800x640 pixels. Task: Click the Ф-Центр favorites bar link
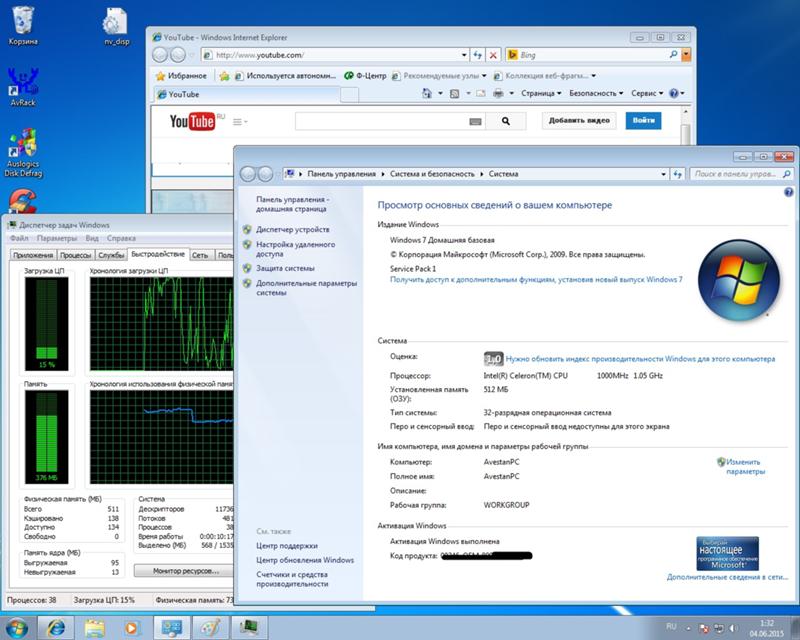tap(365, 76)
